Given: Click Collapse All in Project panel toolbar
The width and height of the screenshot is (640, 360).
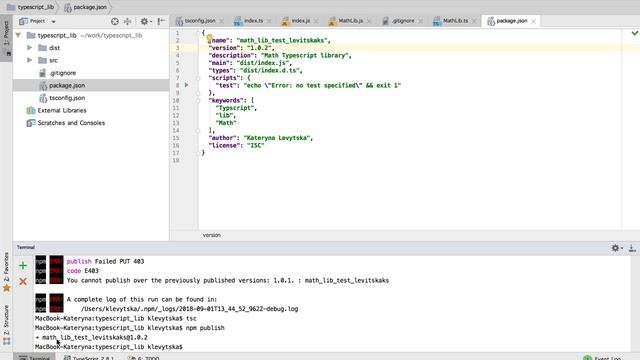Looking at the screenshot, I should 128,21.
